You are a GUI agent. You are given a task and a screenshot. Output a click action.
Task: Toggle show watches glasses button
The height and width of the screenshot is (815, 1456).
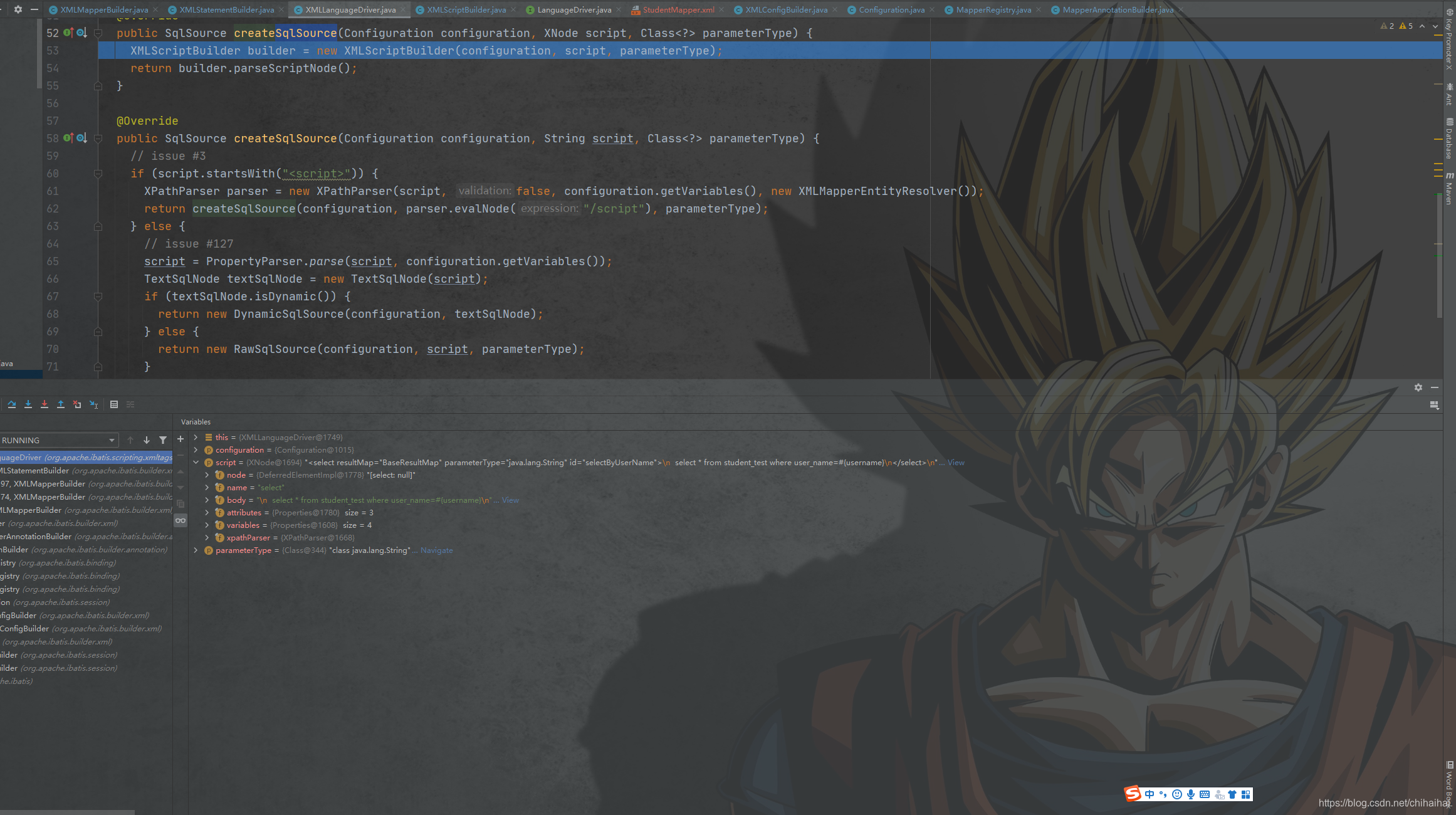click(181, 520)
